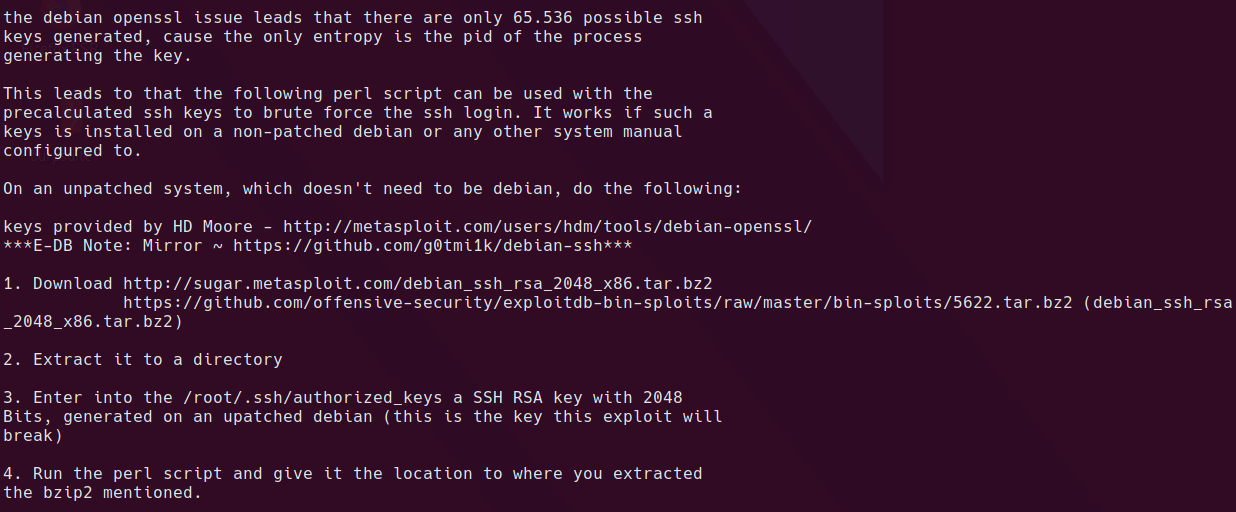Image resolution: width=1236 pixels, height=512 pixels.
Task: Click the wrapped "_2048_x86.tar.bz2)" filename text
Action: [x=92, y=322]
